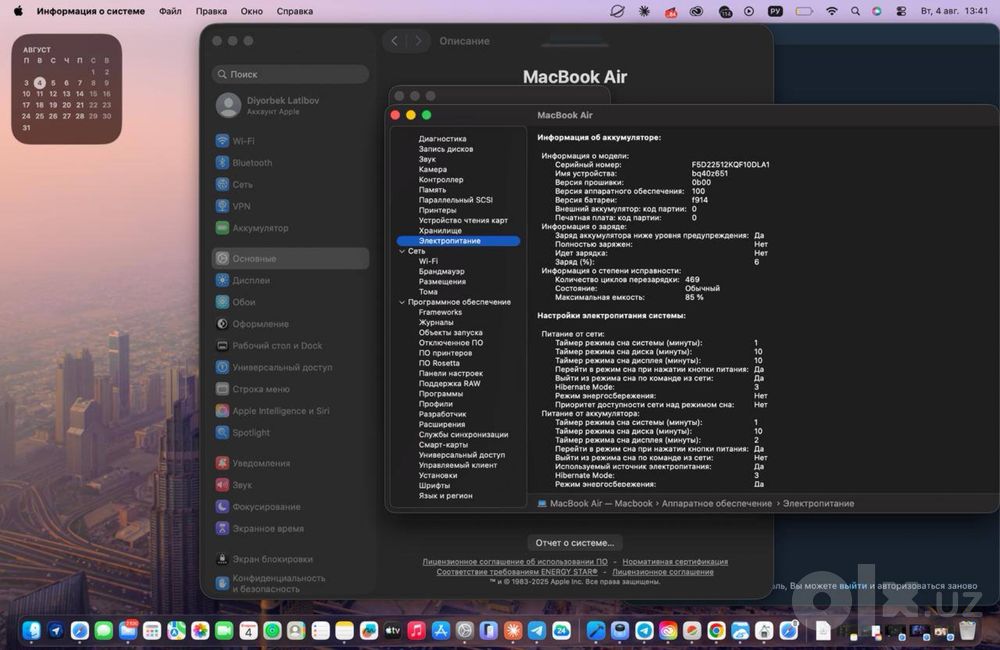The width and height of the screenshot is (1000, 650).
Task: Select Камера in System Information tree
Action: [x=432, y=170]
